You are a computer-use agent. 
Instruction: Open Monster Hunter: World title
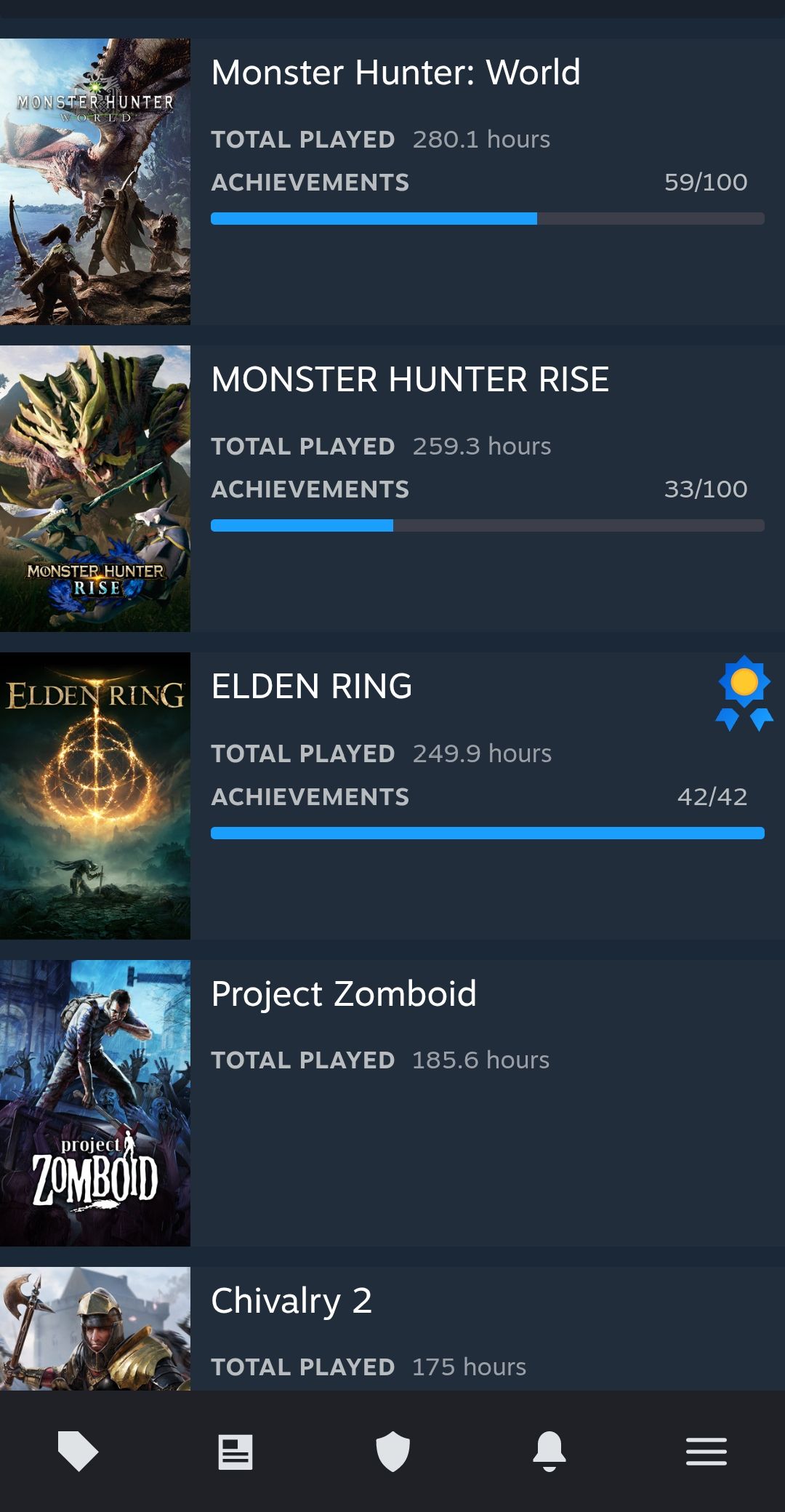(395, 73)
